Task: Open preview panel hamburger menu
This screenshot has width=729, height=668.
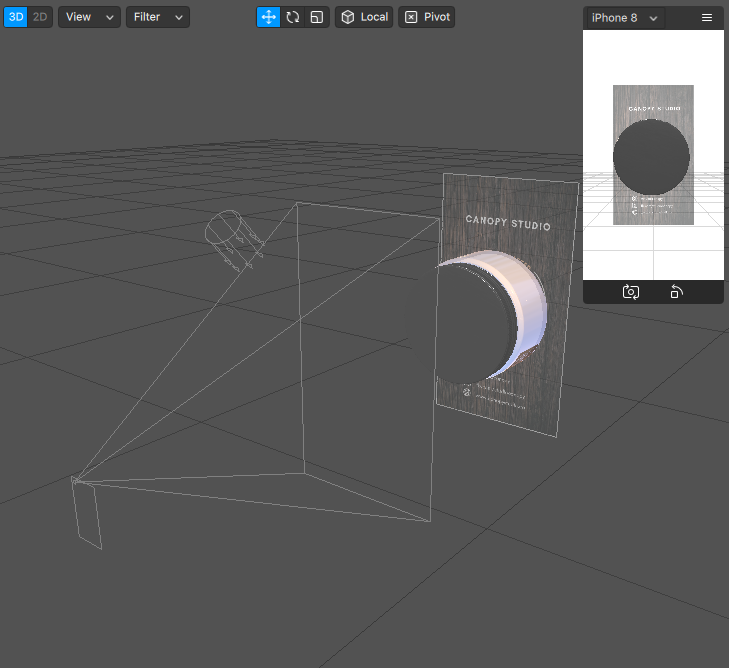Action: point(707,18)
